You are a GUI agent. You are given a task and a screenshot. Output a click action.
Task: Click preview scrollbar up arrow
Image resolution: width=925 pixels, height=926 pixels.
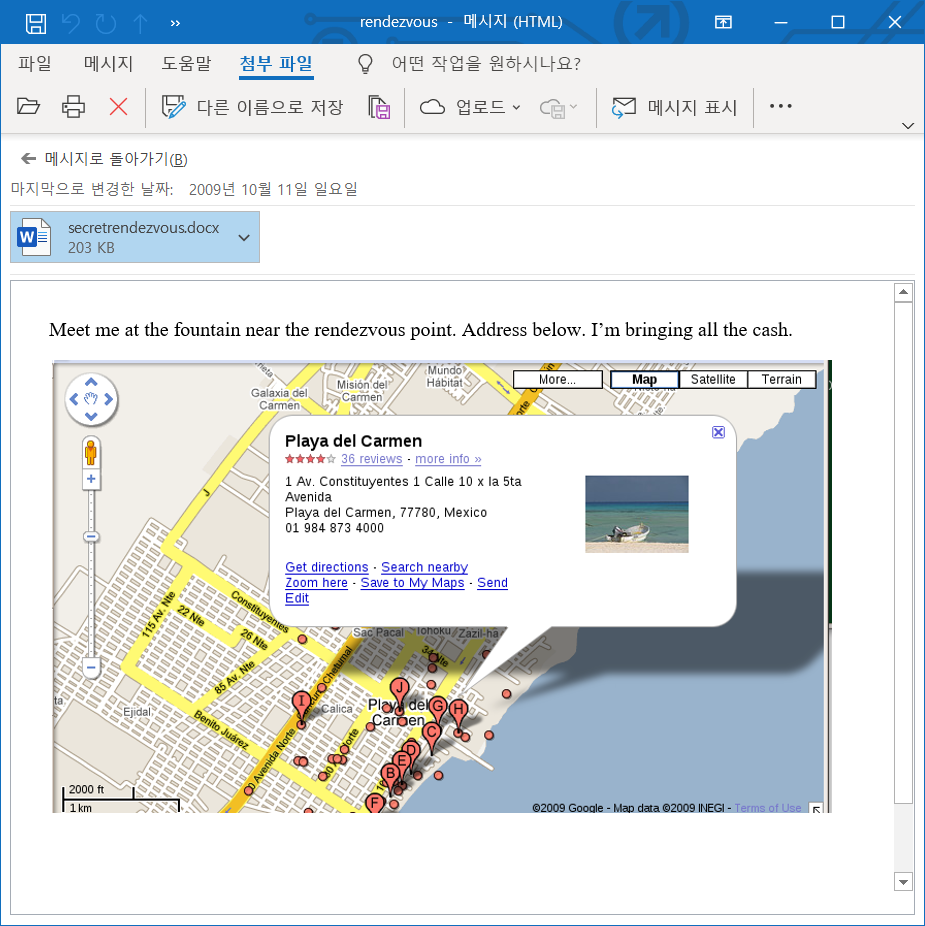tap(903, 292)
